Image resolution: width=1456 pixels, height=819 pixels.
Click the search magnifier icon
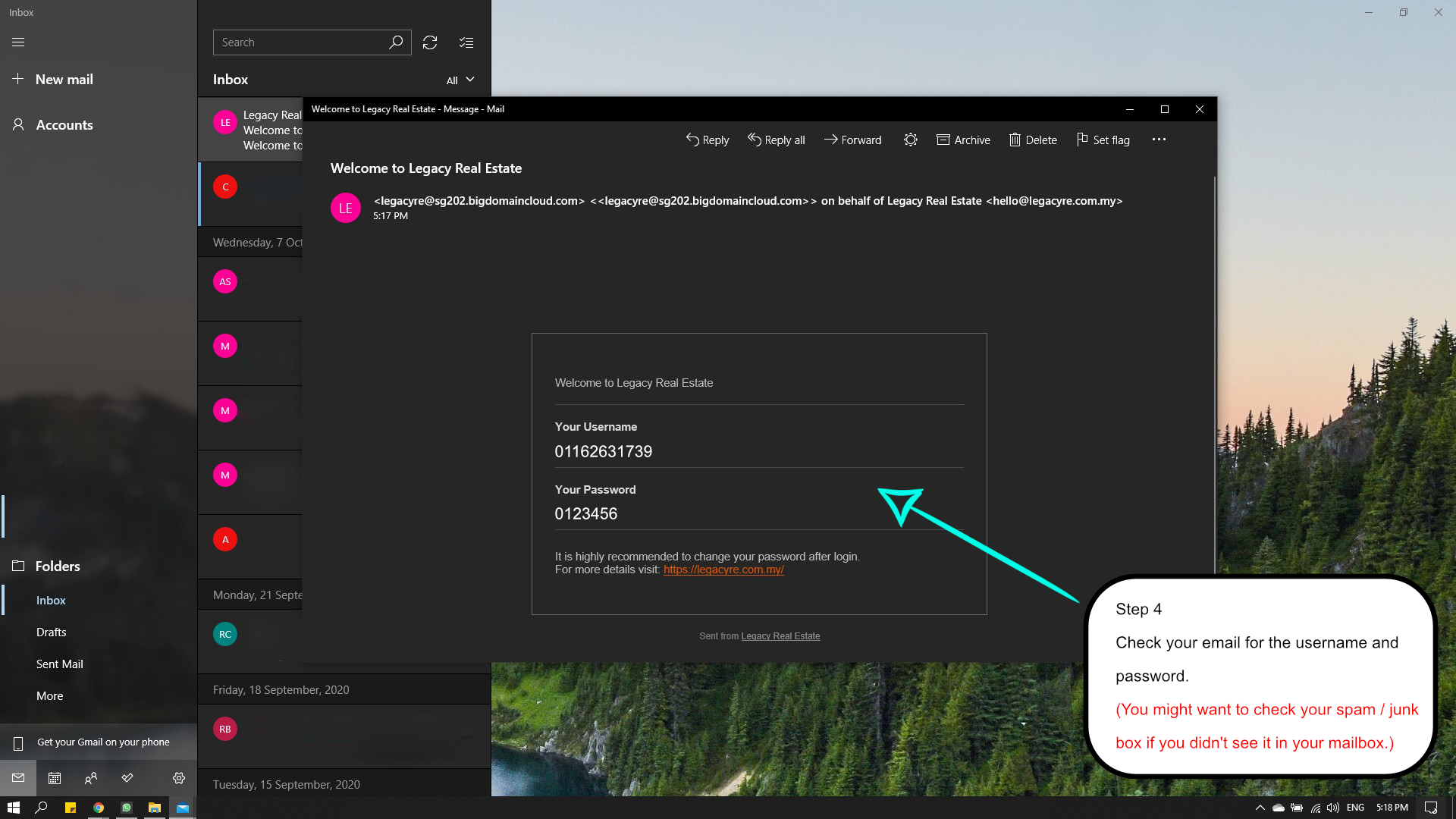396,42
